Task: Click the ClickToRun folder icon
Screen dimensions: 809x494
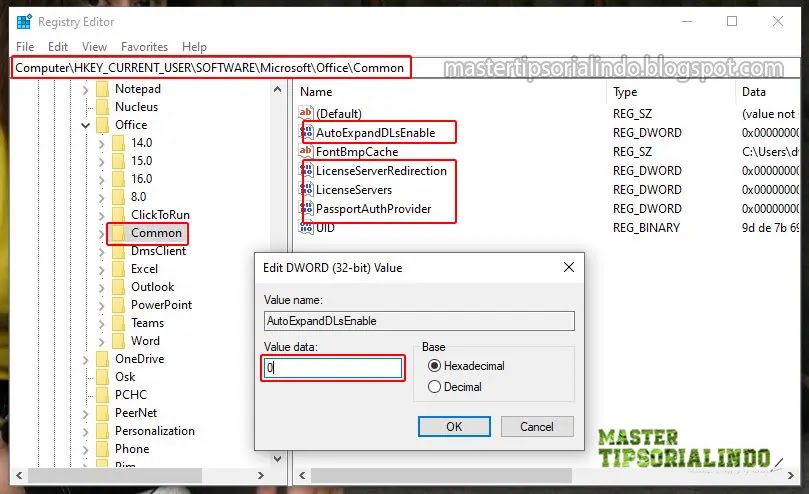Action: pos(118,215)
